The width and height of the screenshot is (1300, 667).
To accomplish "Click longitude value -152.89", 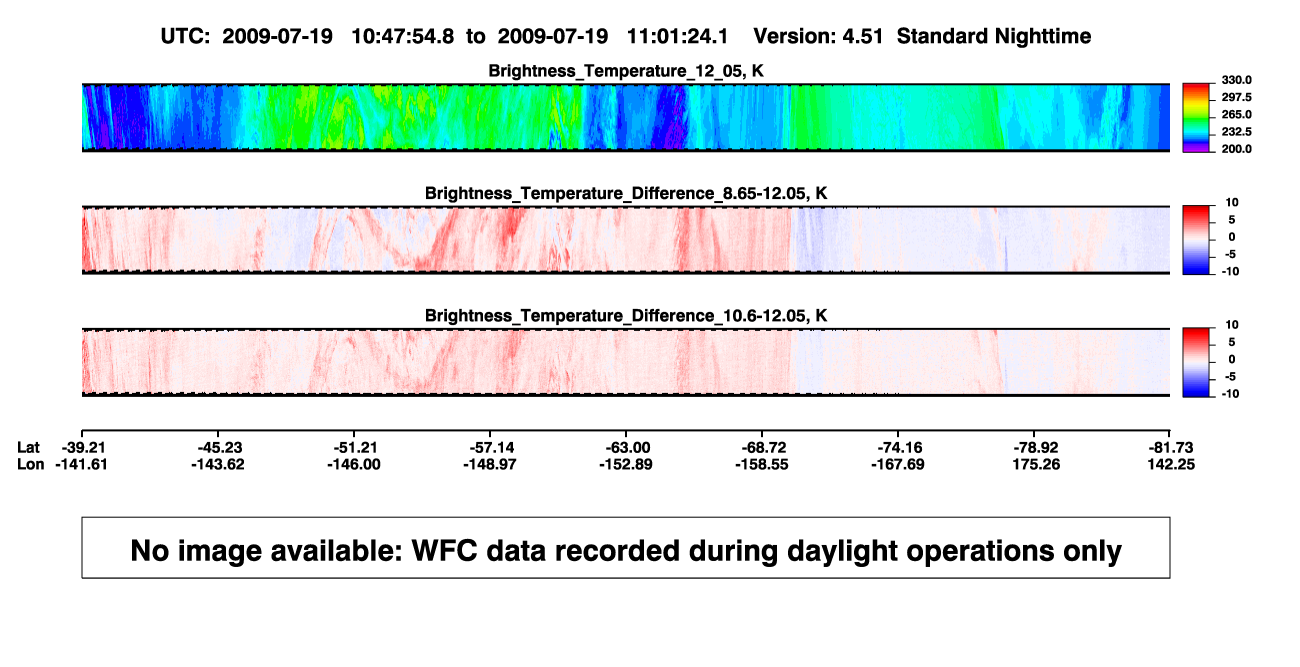I will pyautogui.click(x=626, y=464).
